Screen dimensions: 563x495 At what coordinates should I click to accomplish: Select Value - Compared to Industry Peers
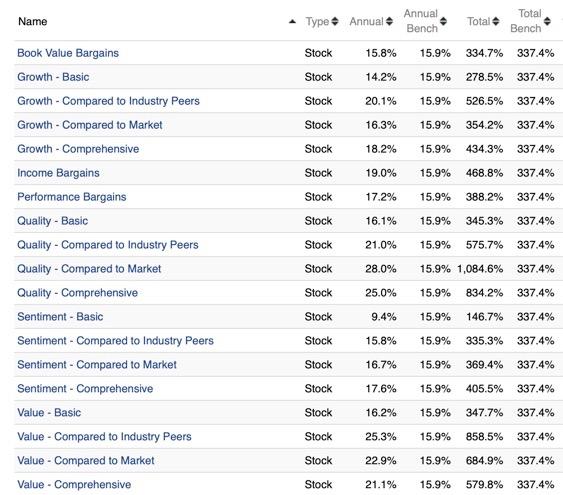click(104, 436)
